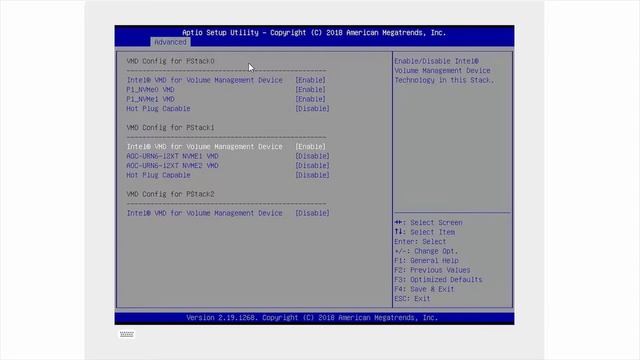Image resolution: width=640 pixels, height=360 pixels.
Task: Select AOC-URN6-i2XT NVME2 VMD option
Action: click(x=172, y=166)
